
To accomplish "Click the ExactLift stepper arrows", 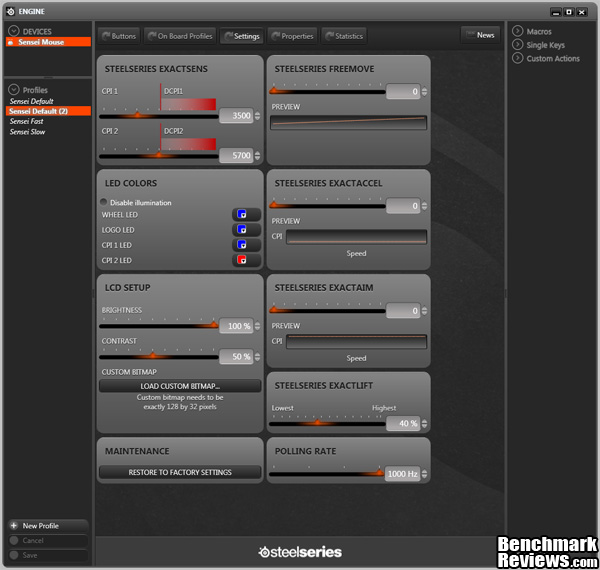I will click(x=424, y=423).
